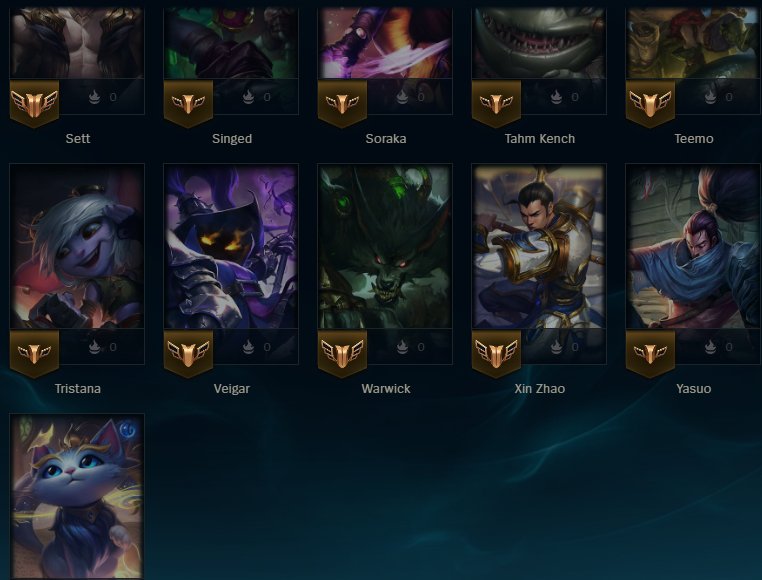Click the Soraka name label
The width and height of the screenshot is (762, 580).
click(x=386, y=139)
